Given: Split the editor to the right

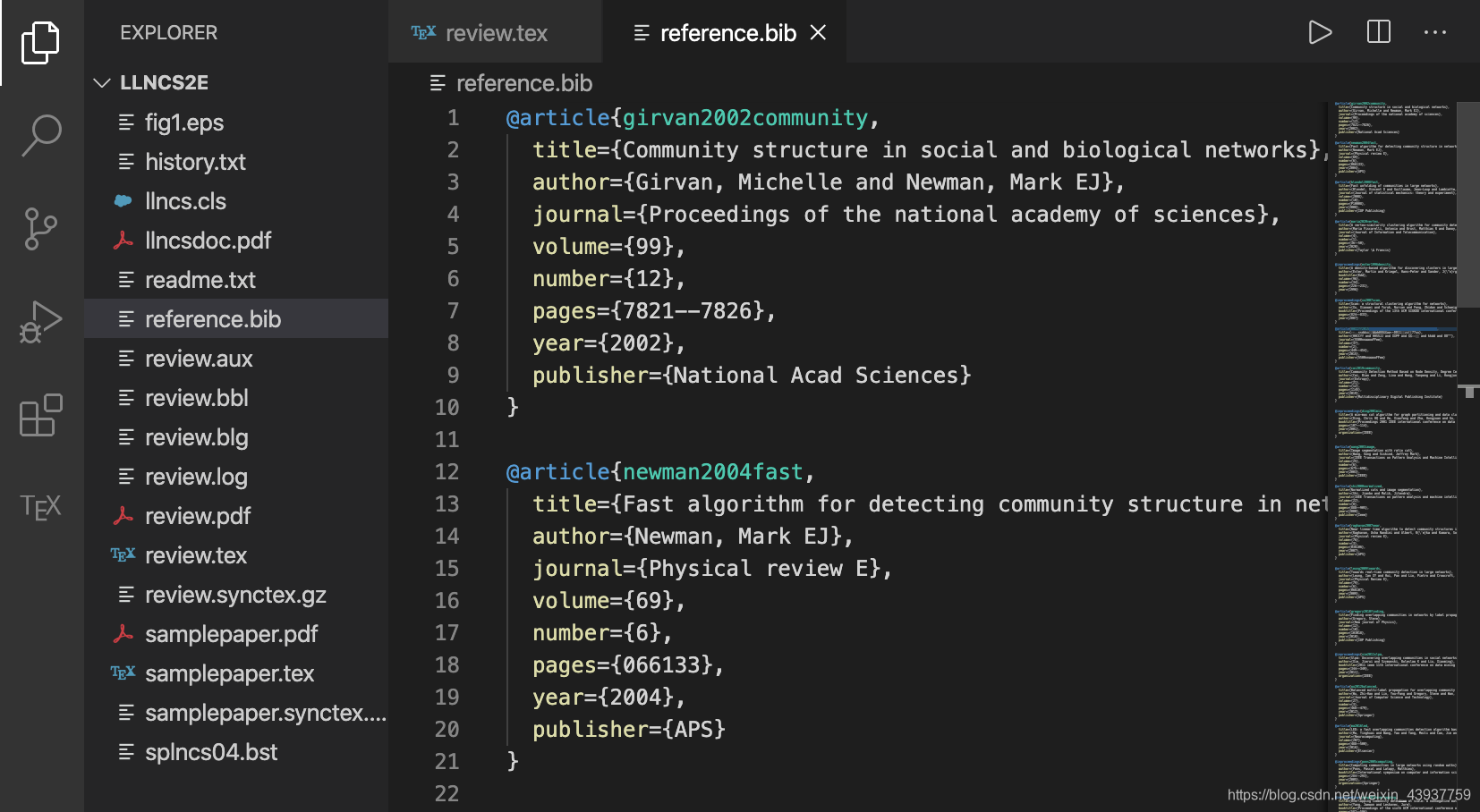Looking at the screenshot, I should click(x=1379, y=33).
